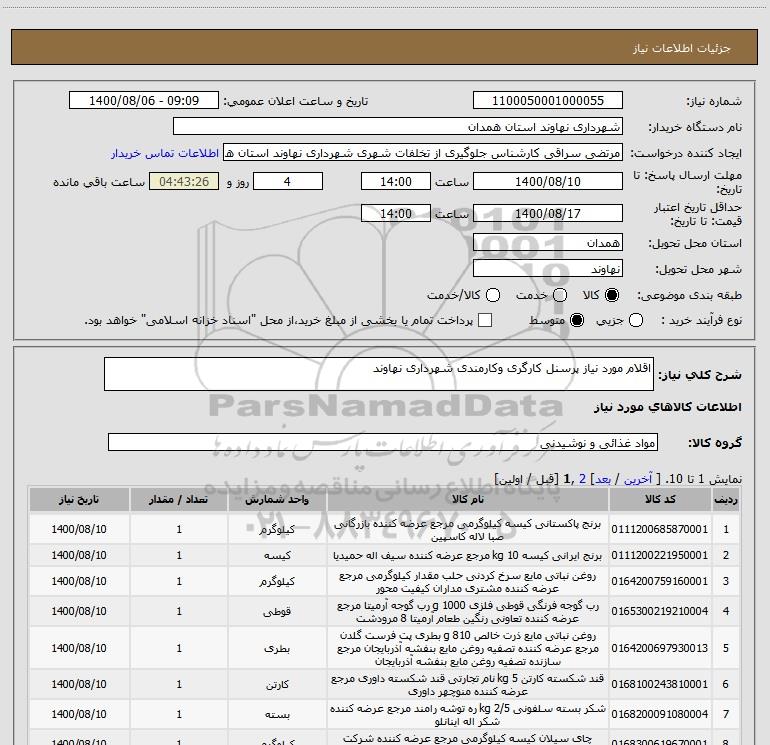Click the برنج پاکستانی item name in row 1
This screenshot has width=770, height=745.
[x=468, y=530]
